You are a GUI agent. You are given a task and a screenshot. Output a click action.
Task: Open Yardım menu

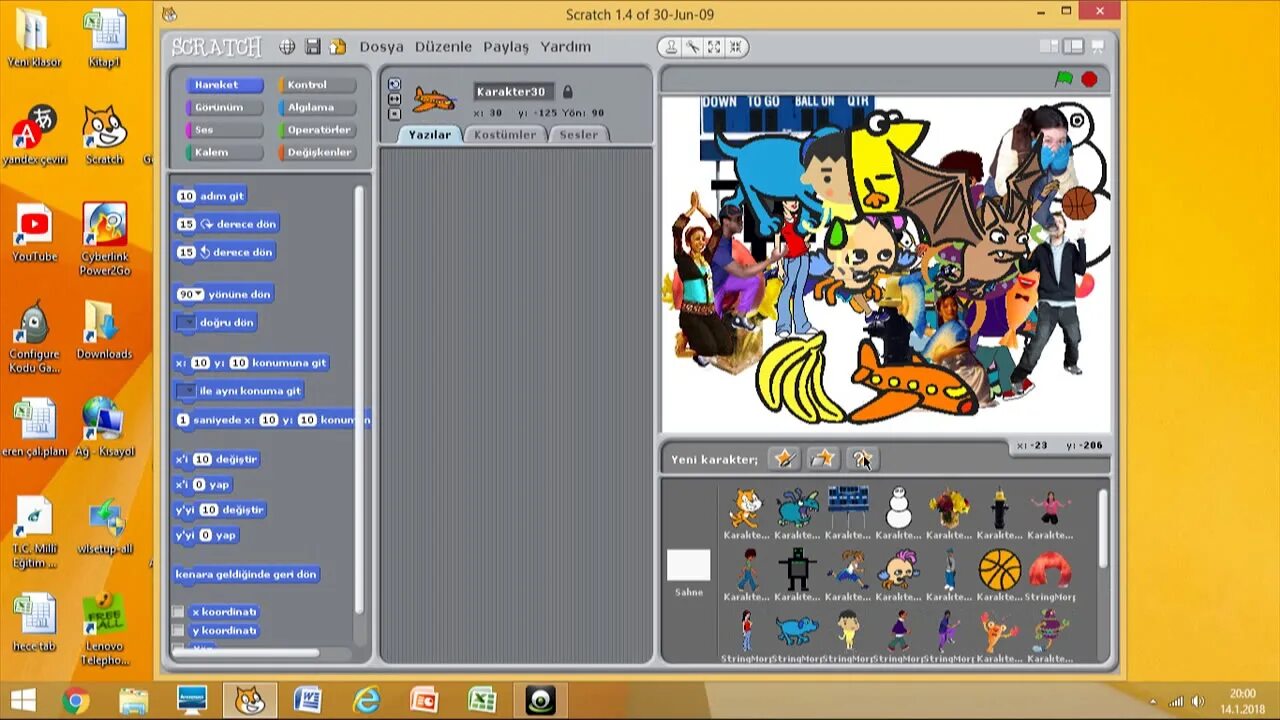(x=566, y=47)
